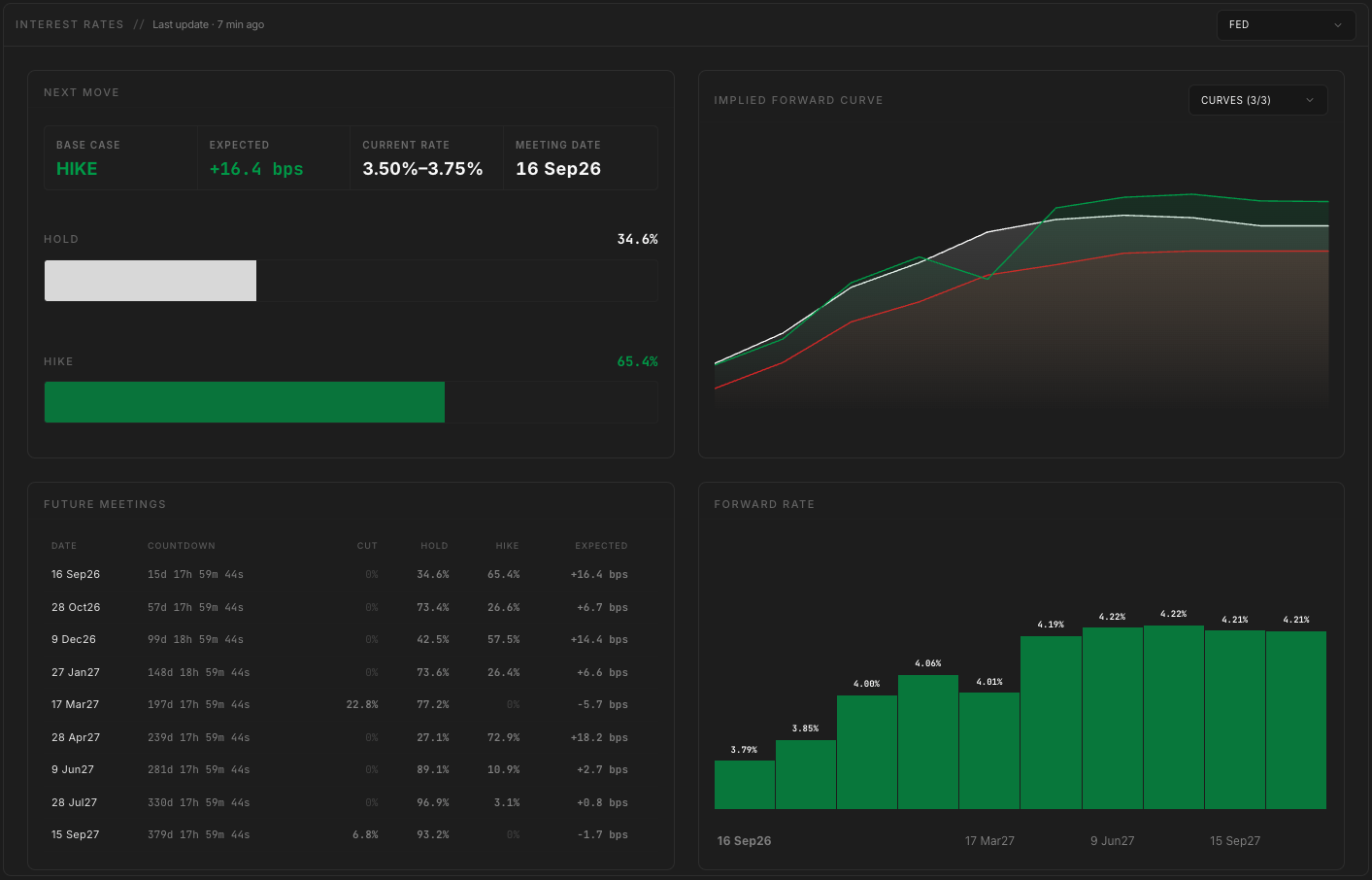Select the 28 Jul27 meeting date
Screen dimensions: 1372x880
74,803
